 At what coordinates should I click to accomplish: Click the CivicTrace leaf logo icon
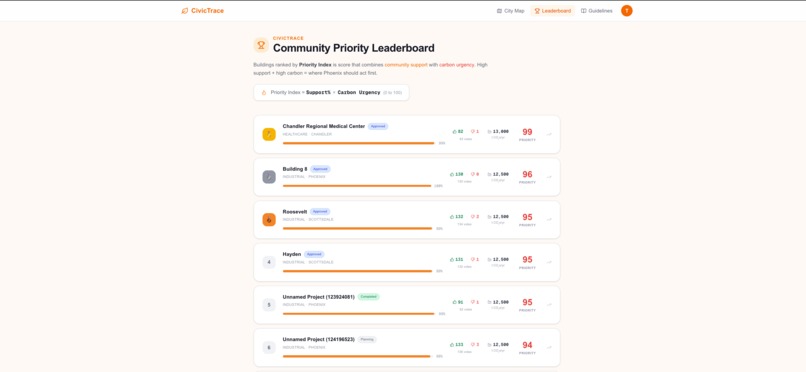(x=185, y=11)
